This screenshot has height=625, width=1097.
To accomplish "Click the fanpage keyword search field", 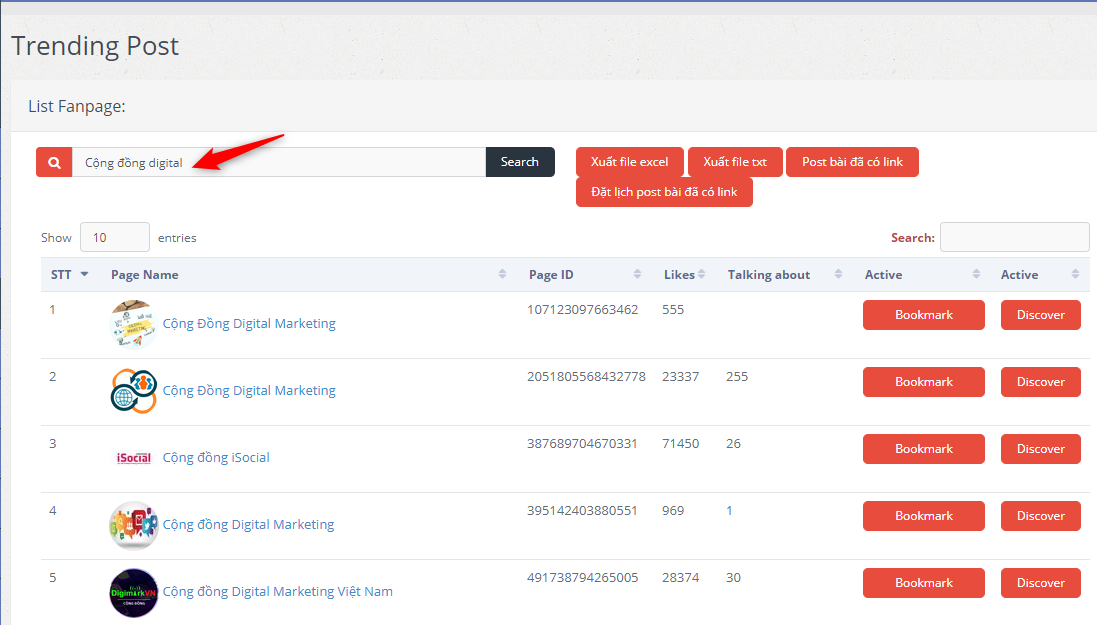I will [278, 162].
